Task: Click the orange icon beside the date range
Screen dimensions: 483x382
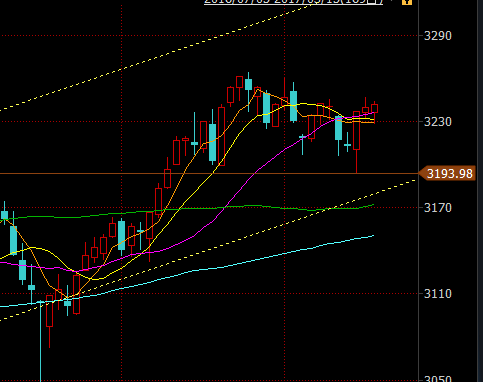Action: [407, 2]
